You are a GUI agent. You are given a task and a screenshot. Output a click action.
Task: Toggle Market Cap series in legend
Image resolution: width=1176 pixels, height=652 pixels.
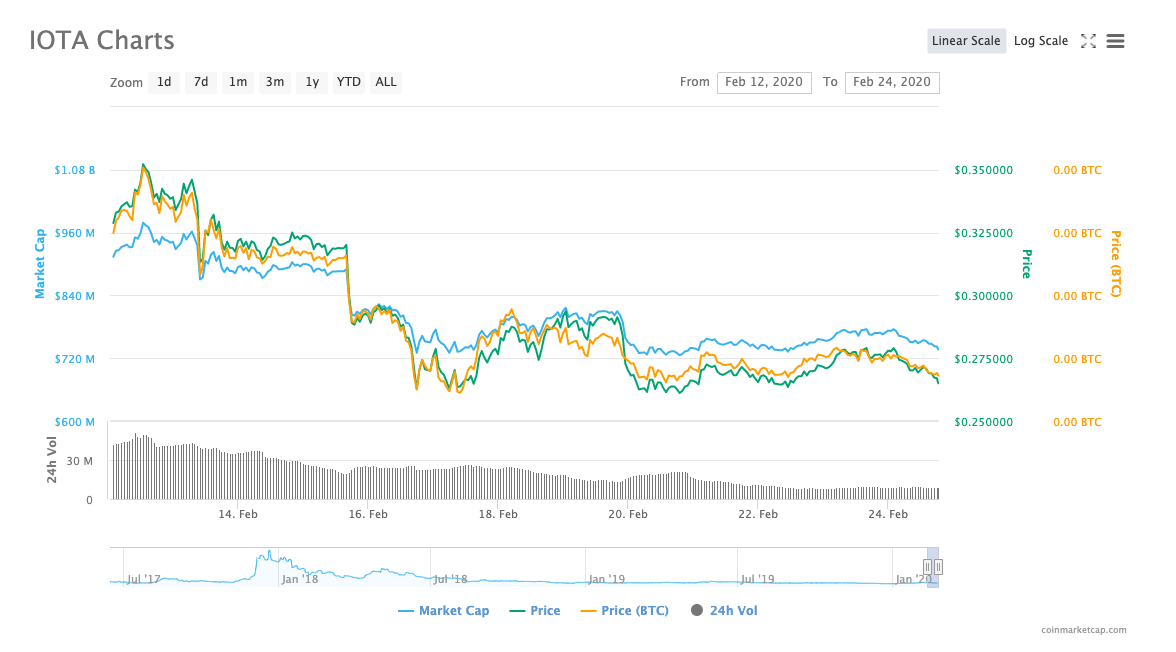pos(443,611)
